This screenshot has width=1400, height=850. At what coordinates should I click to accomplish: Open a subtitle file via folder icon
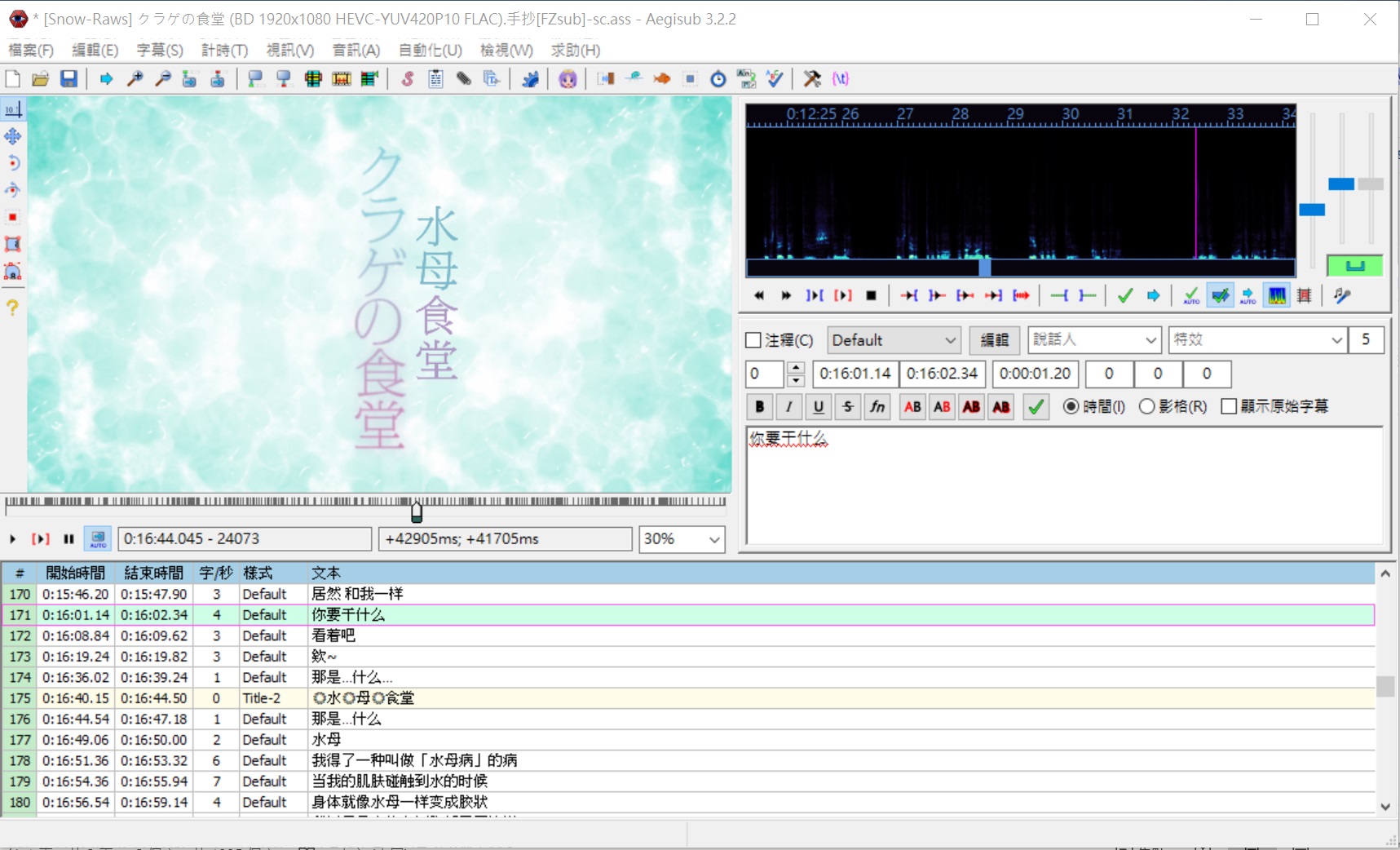(x=41, y=79)
